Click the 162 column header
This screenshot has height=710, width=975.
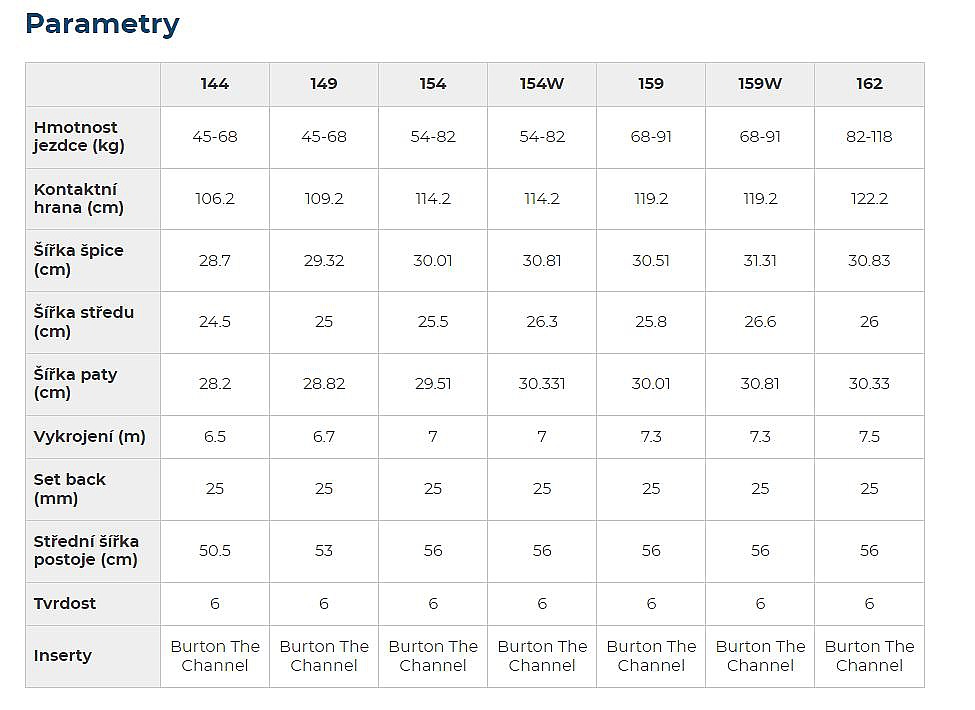click(x=869, y=84)
